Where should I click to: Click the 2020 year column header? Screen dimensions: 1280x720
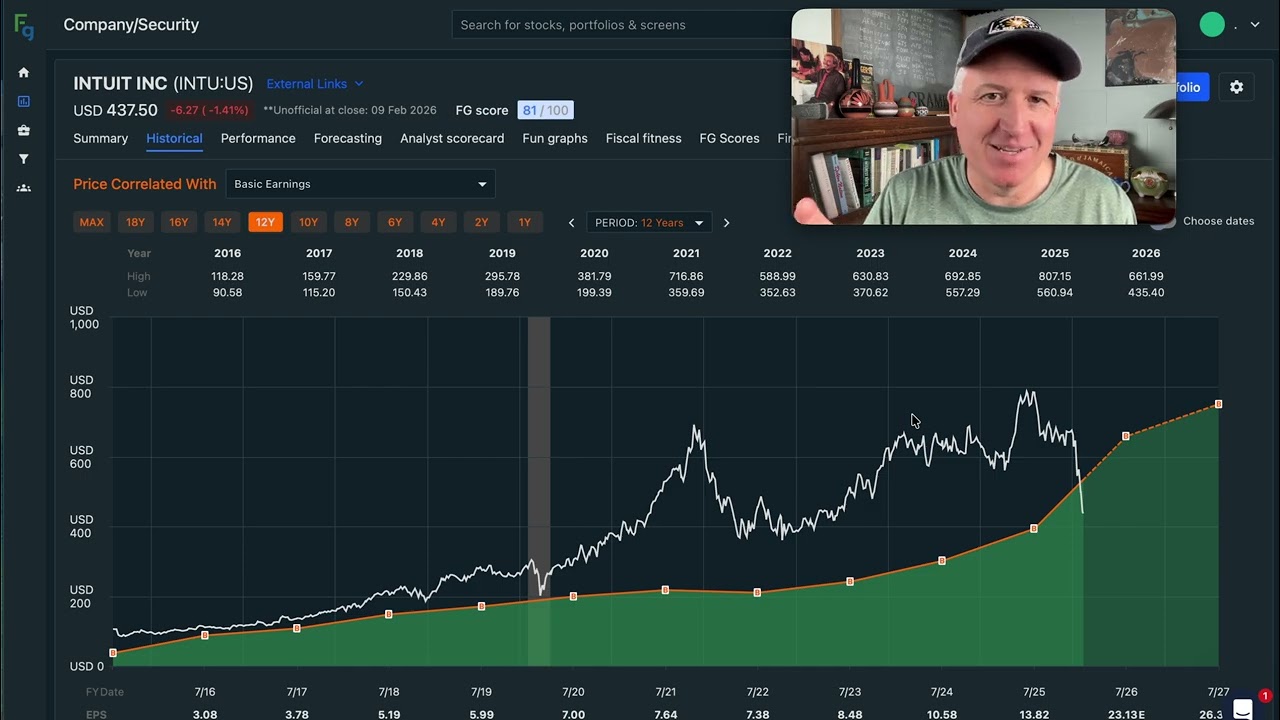pos(594,253)
